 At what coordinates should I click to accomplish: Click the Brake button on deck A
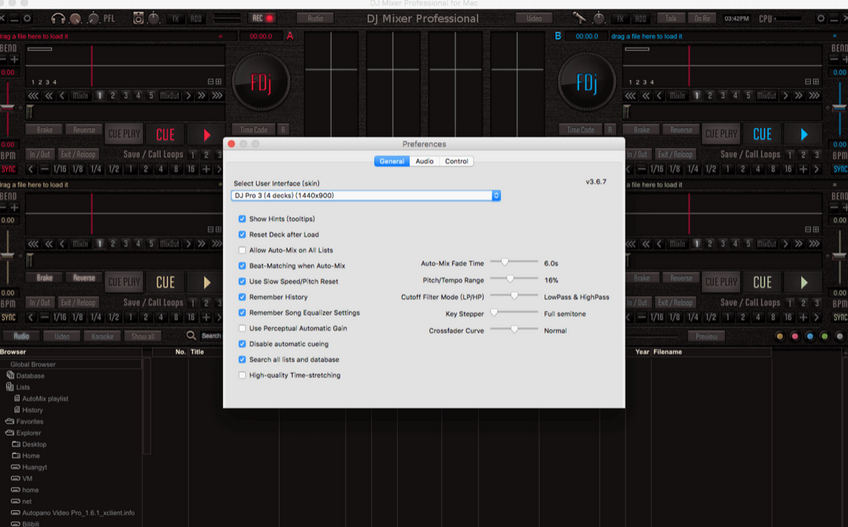tap(44, 130)
